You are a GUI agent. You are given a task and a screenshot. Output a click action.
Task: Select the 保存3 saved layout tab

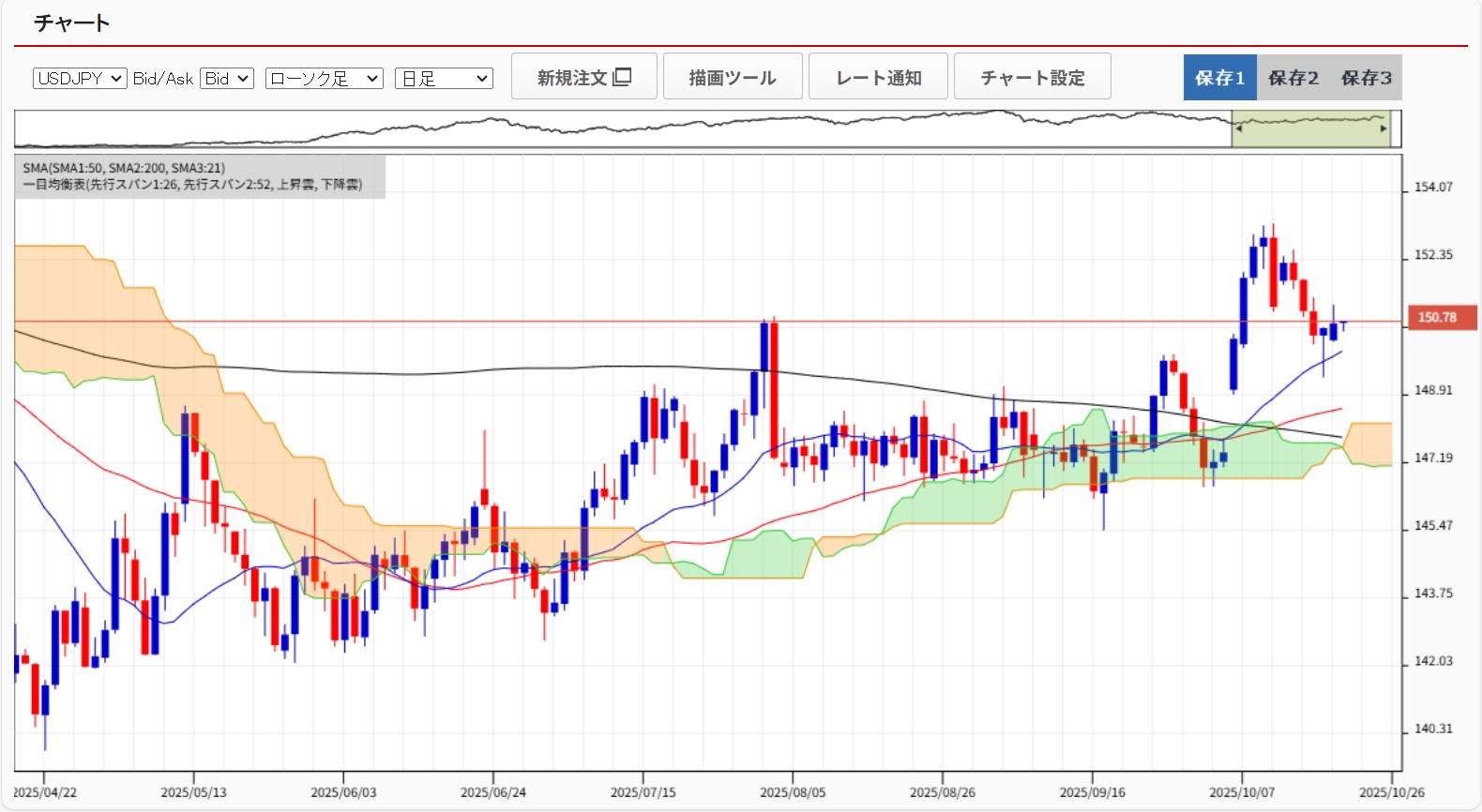tap(1366, 78)
